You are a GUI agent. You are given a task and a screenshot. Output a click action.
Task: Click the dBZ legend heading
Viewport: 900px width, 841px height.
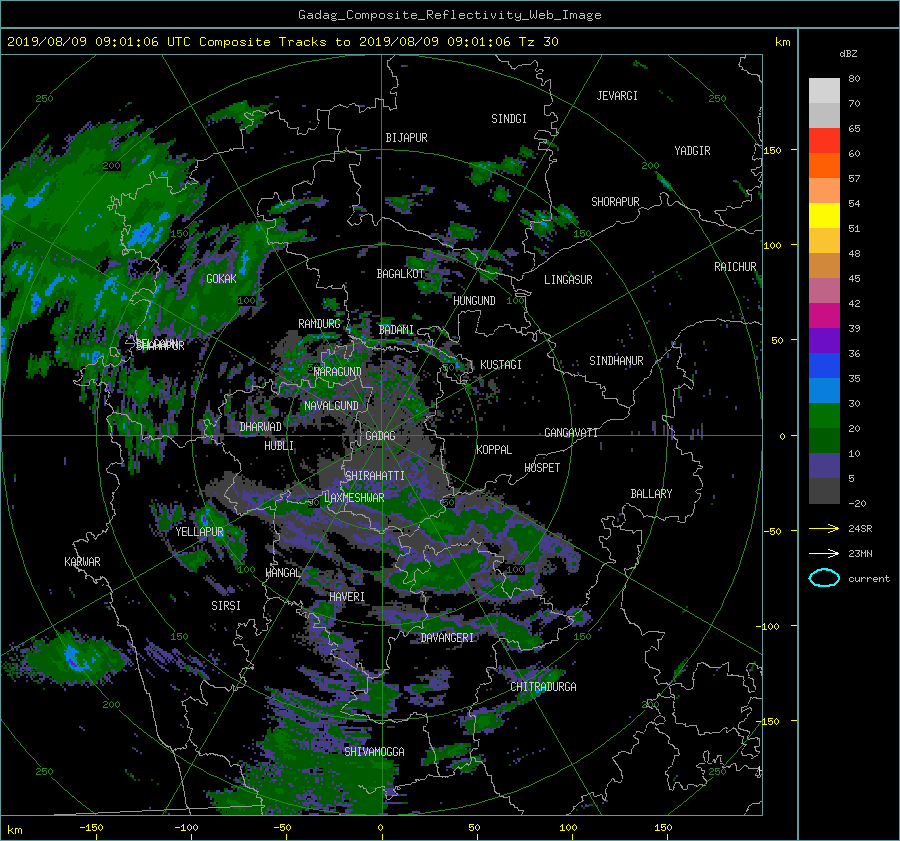point(848,54)
